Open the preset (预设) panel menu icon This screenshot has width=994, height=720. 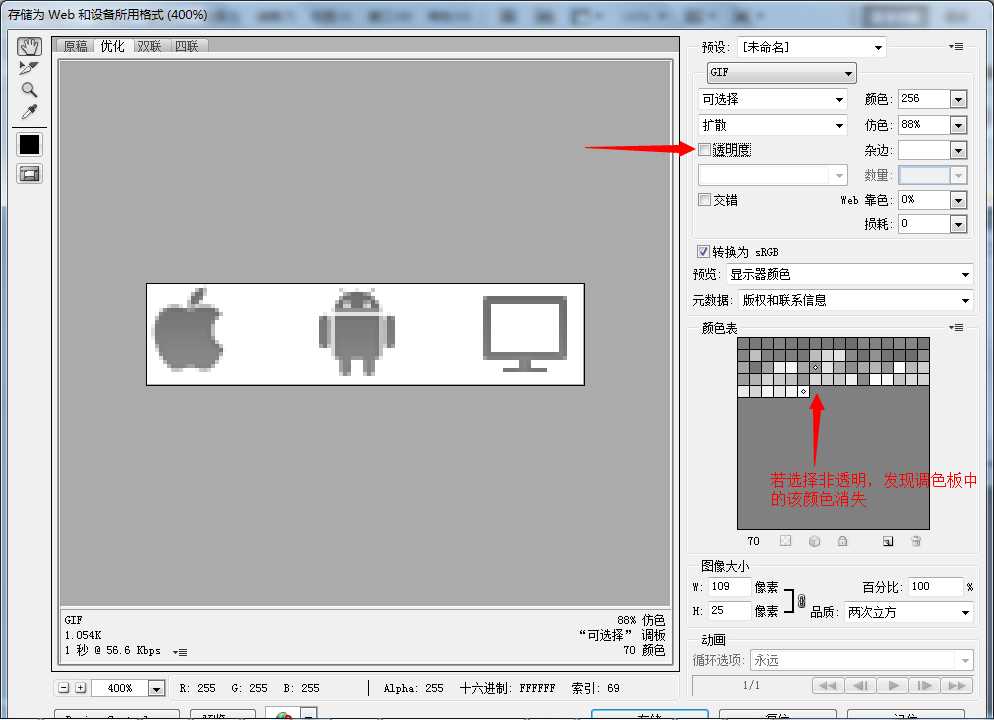[956, 46]
